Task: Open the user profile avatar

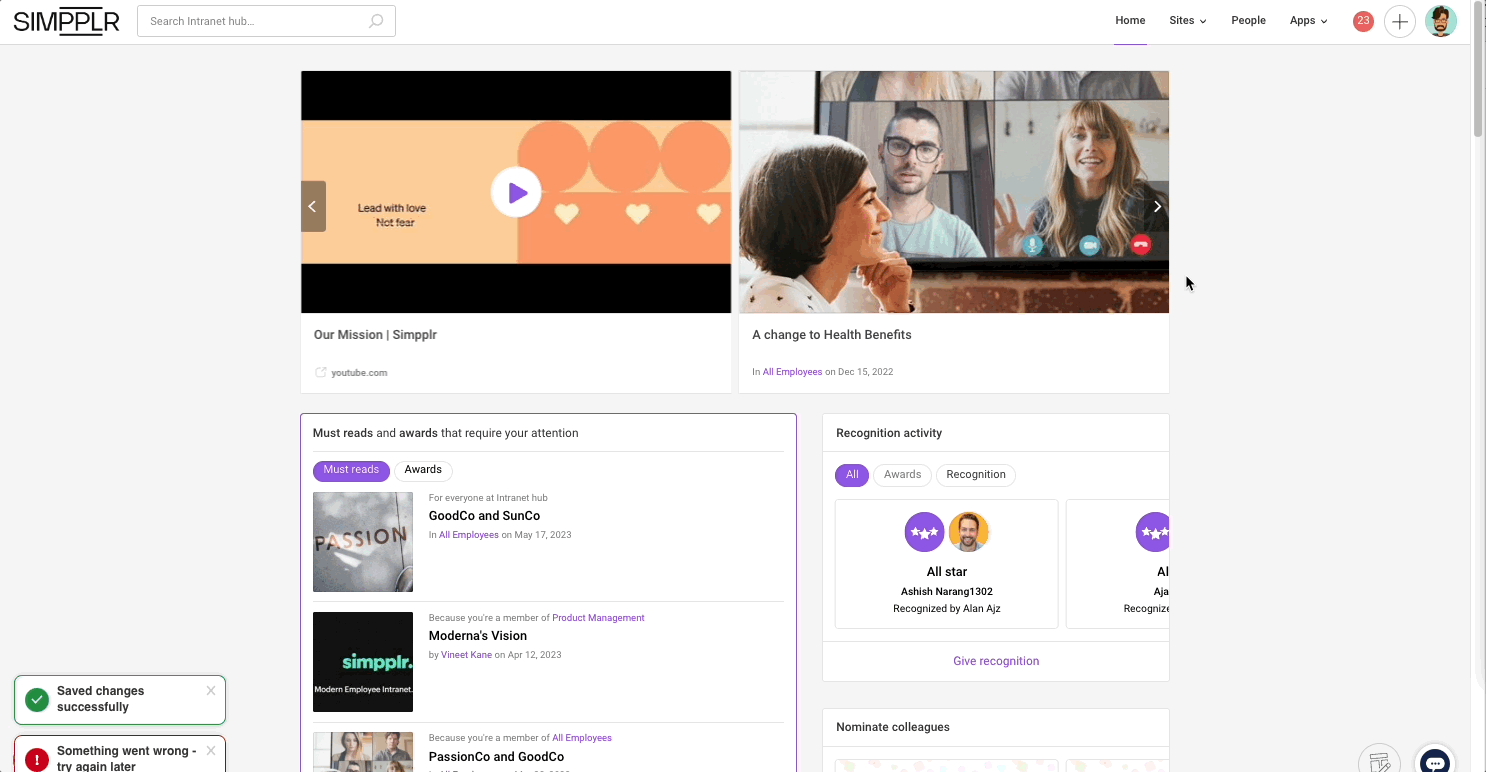Action: pos(1441,21)
